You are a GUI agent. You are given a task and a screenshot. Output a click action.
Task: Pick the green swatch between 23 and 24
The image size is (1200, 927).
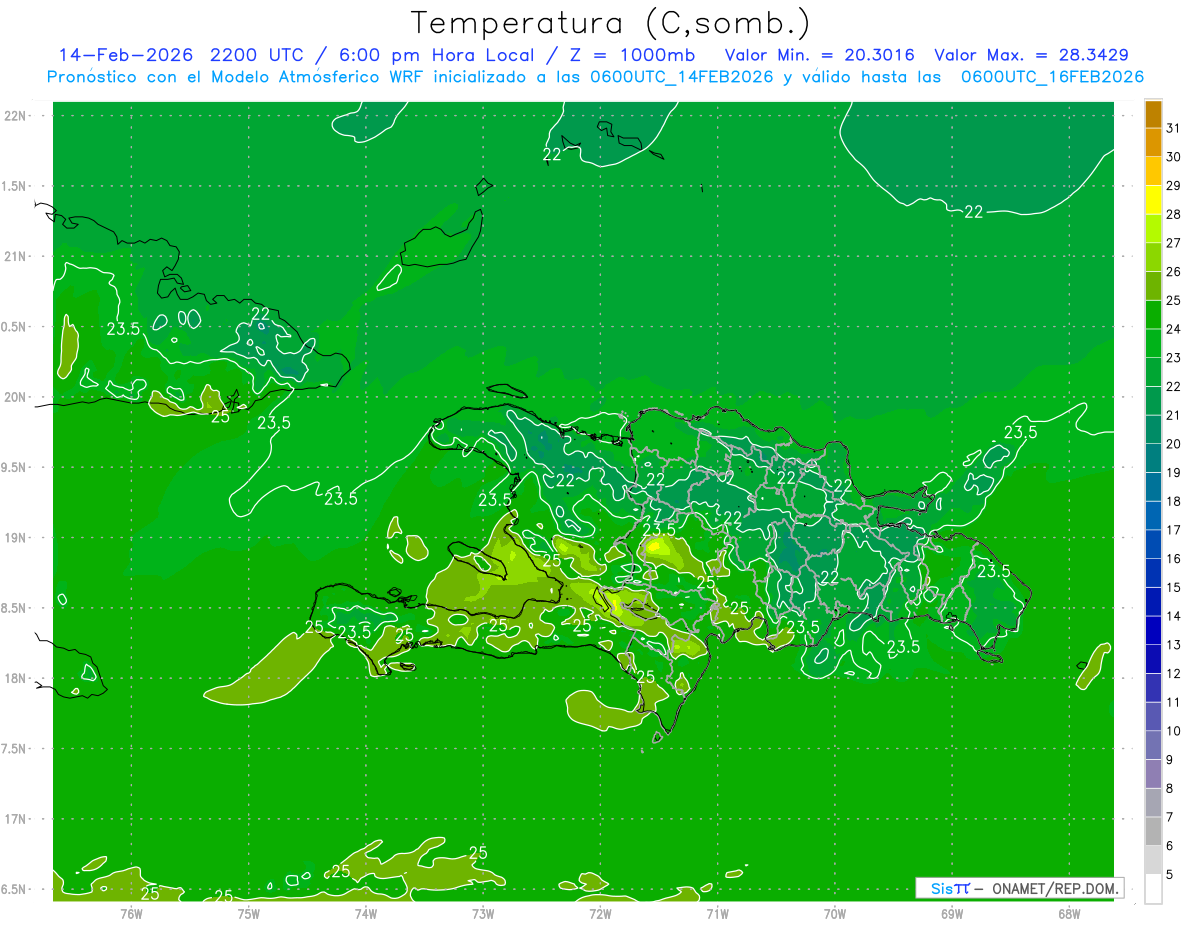coord(1153,343)
